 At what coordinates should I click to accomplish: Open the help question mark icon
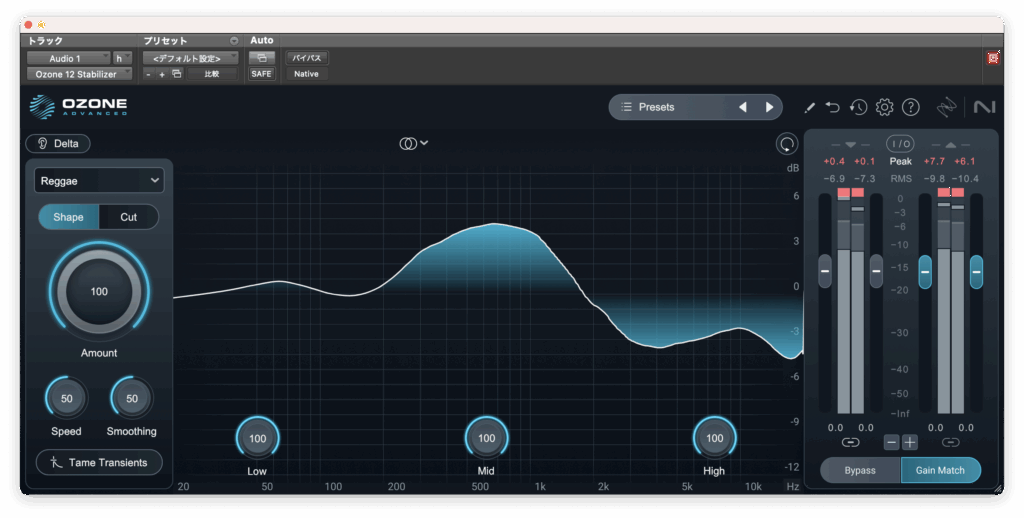(x=910, y=107)
